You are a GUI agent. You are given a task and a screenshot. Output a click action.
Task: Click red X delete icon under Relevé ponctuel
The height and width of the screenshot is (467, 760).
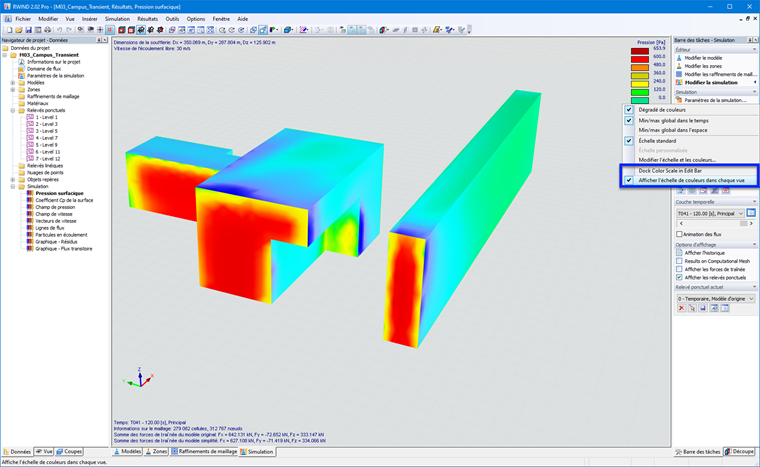pos(681,308)
